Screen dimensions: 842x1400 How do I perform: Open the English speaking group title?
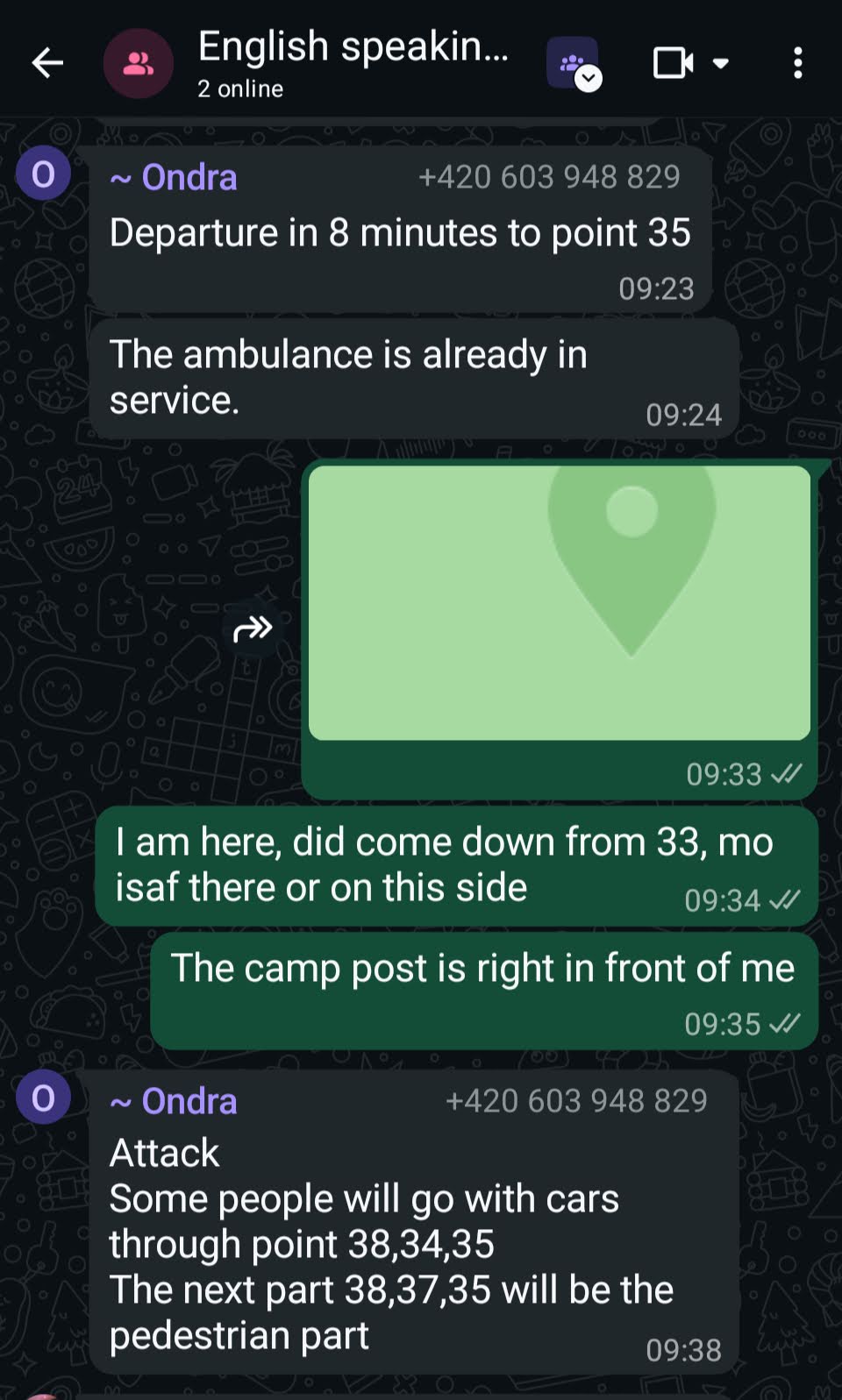tap(353, 46)
